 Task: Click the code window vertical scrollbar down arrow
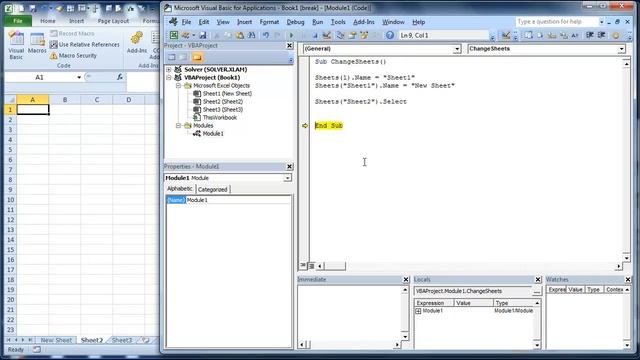coord(627,258)
